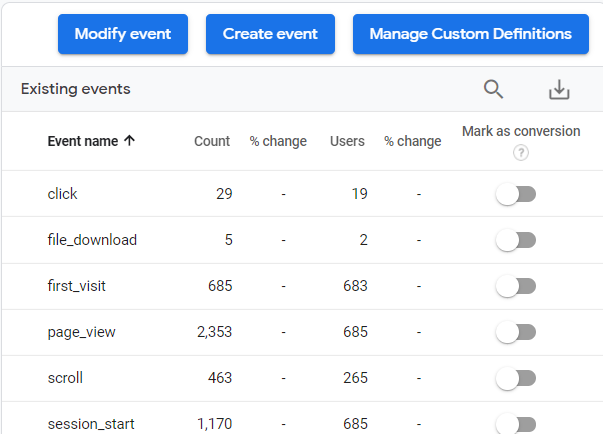The width and height of the screenshot is (603, 434).
Task: Mark page_view as a conversion
Action: [516, 332]
